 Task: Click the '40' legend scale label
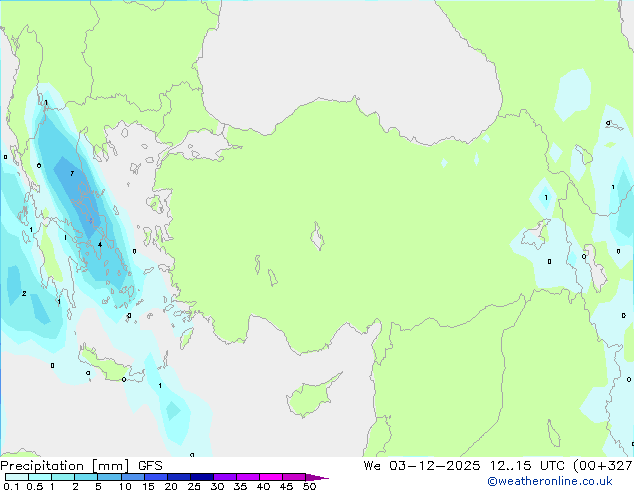263,486
